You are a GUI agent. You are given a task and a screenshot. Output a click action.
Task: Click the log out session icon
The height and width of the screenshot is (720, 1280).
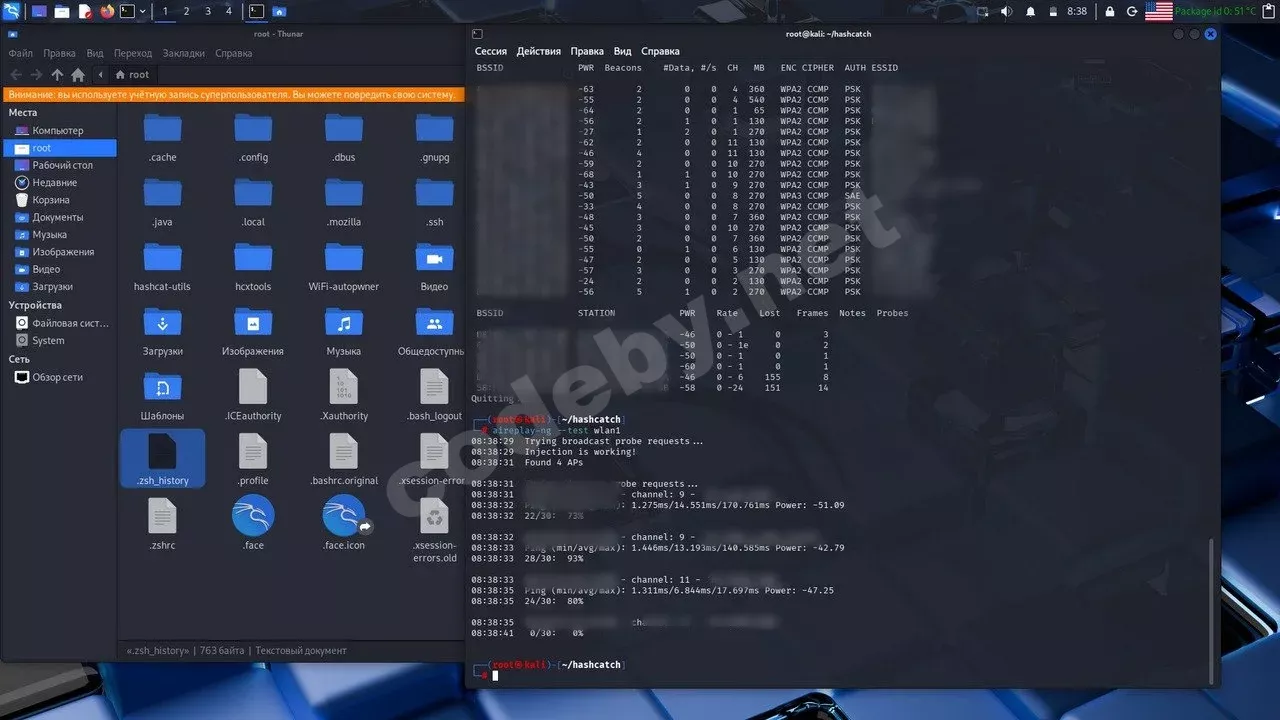(x=1132, y=11)
